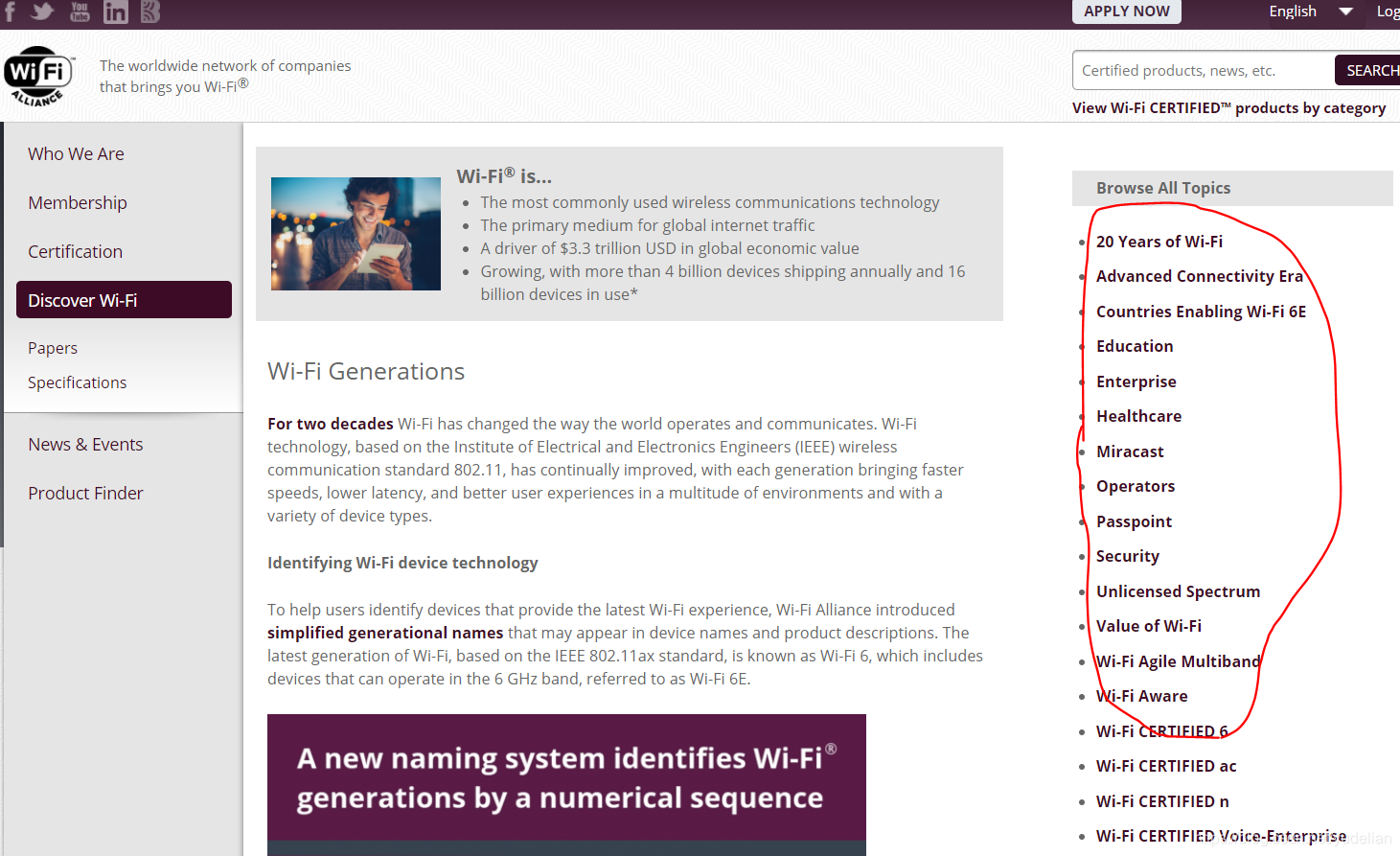Run the SEARCH button
Image resolution: width=1400 pixels, height=856 pixels.
(1368, 70)
